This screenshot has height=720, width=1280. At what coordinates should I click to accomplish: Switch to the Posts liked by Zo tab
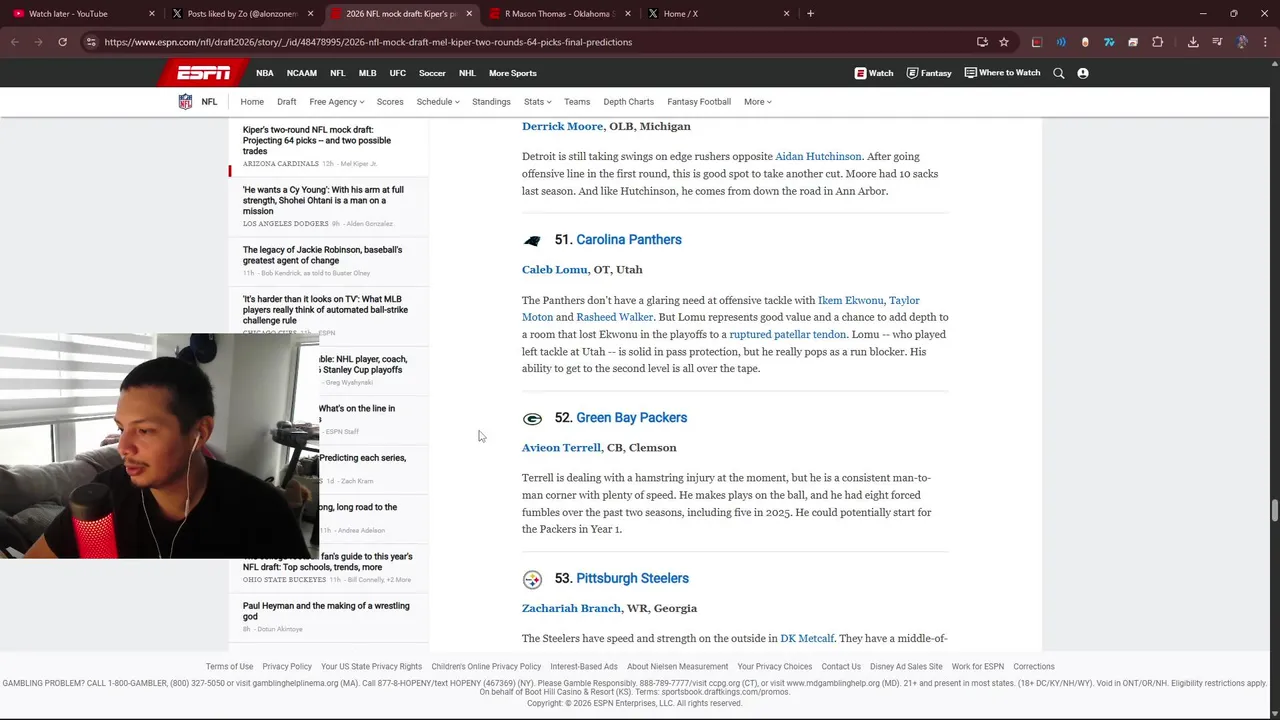click(243, 14)
